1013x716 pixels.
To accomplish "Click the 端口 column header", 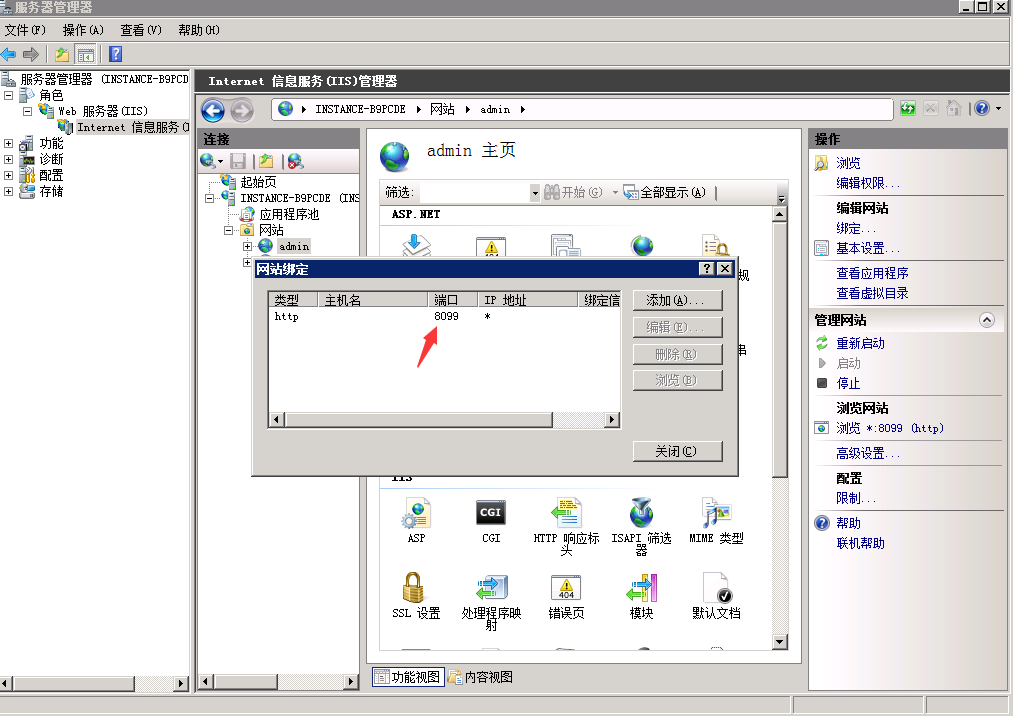I will (452, 300).
